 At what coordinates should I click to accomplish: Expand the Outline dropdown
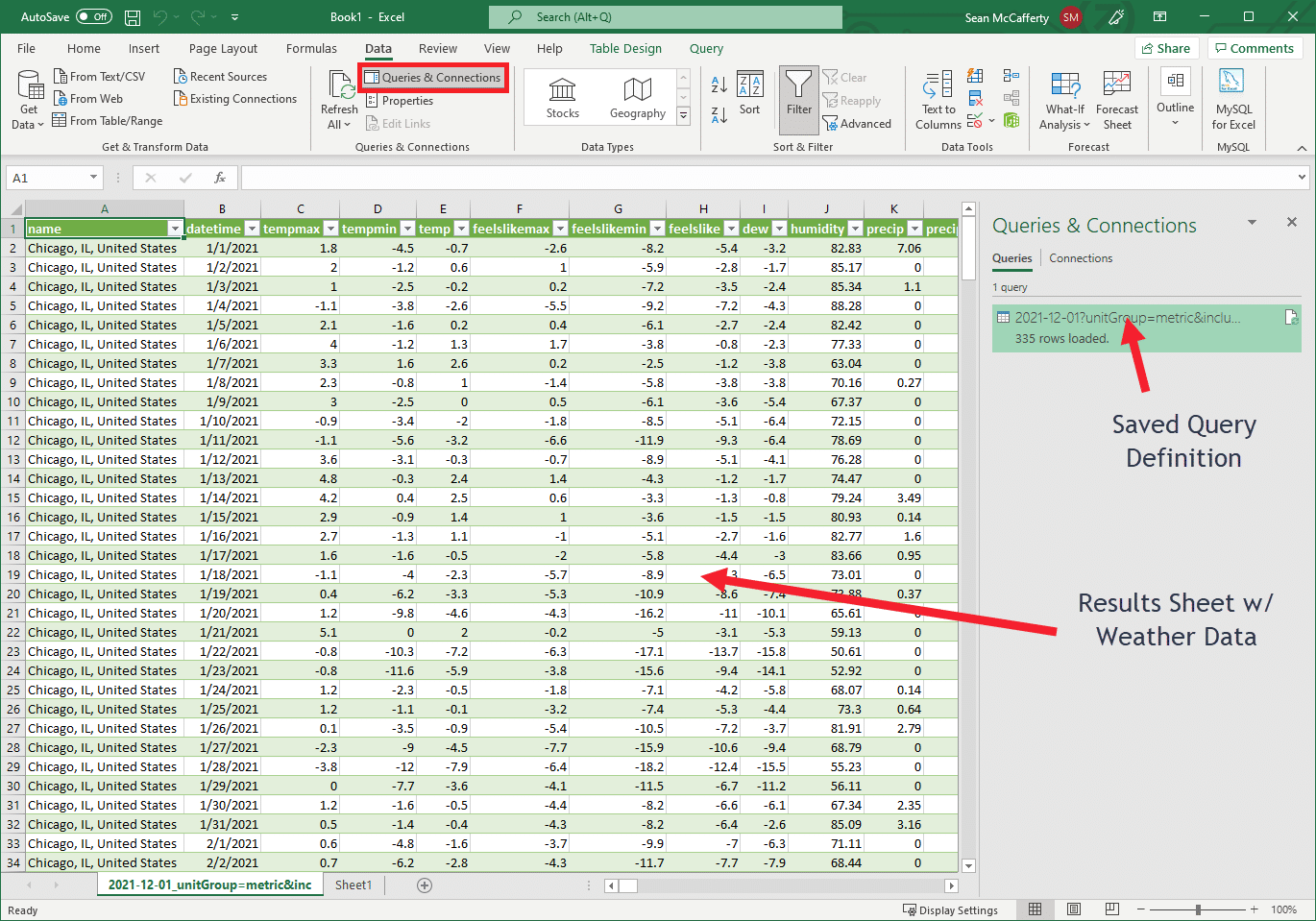click(x=1174, y=100)
